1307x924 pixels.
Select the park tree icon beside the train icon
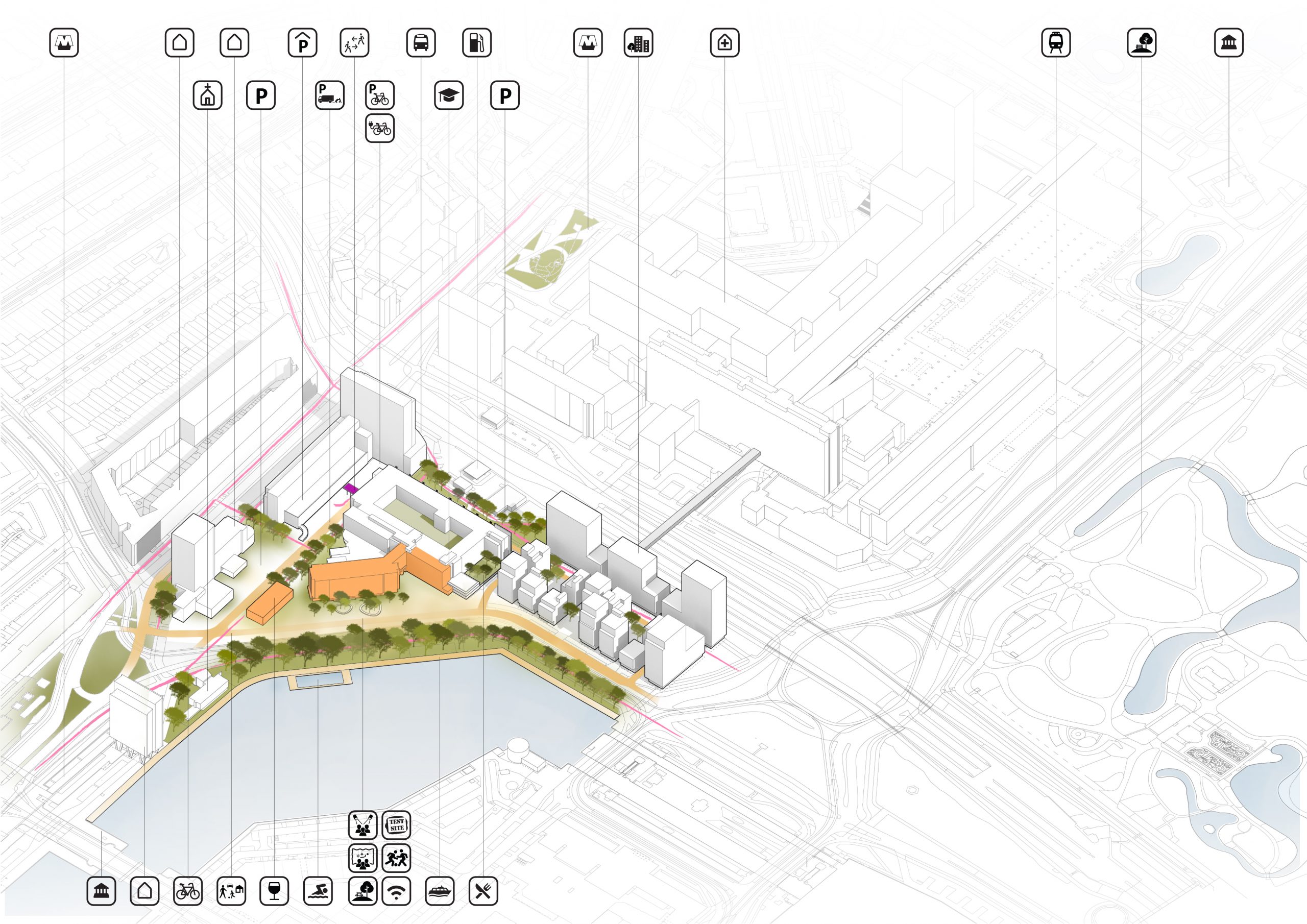coord(1142,43)
